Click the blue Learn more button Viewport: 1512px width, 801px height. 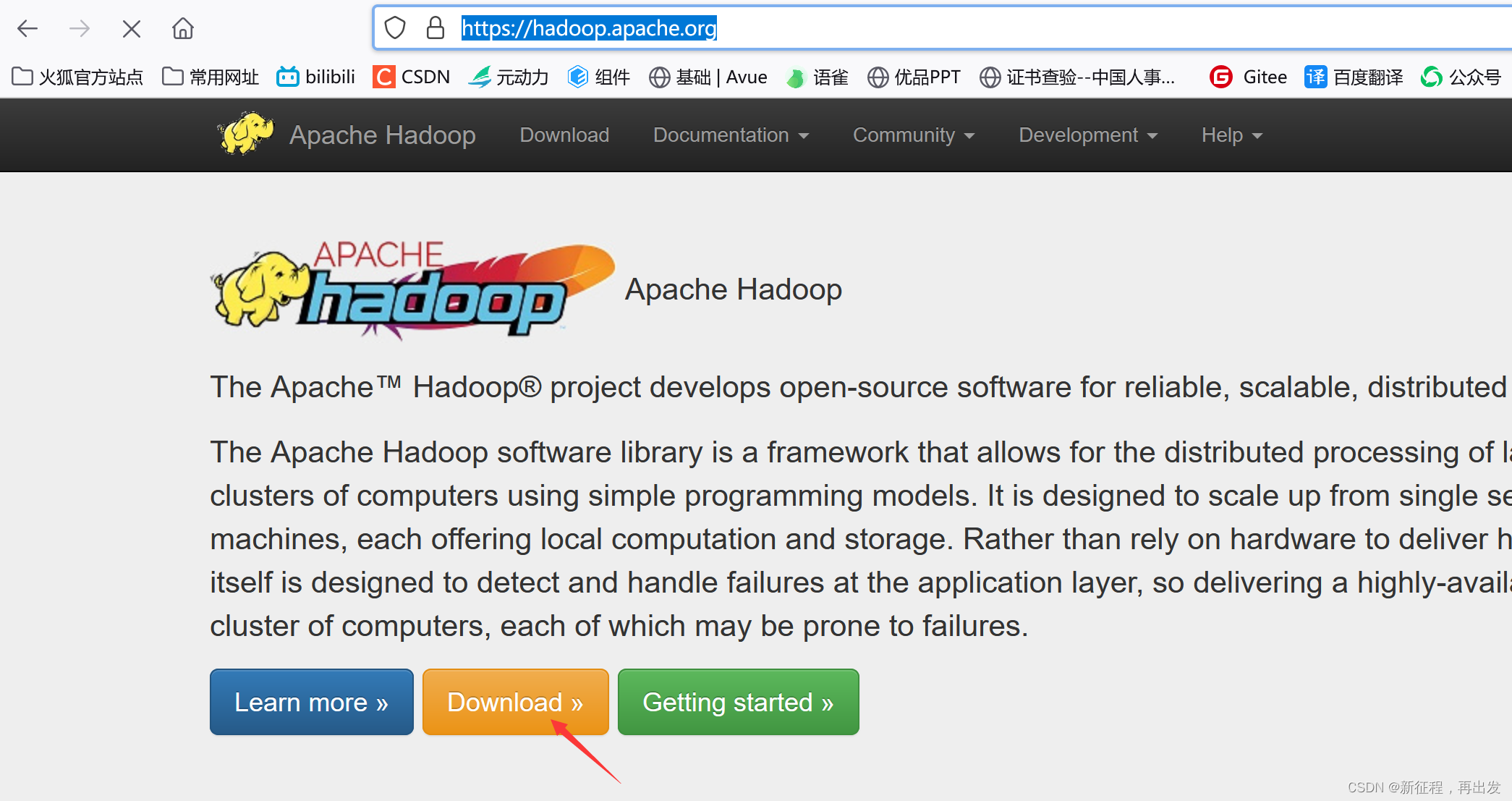[312, 702]
